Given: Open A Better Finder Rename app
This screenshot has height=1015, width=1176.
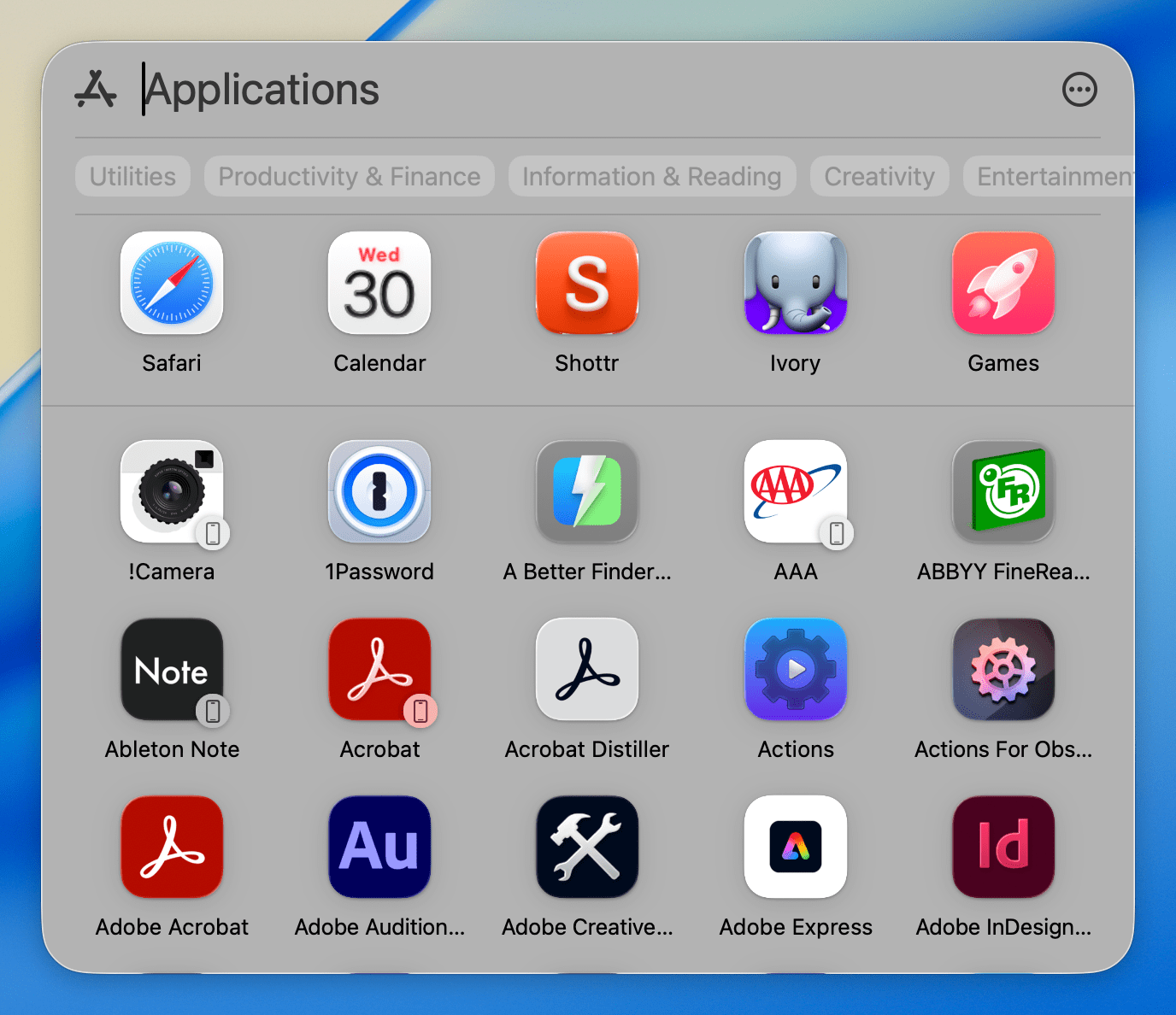Looking at the screenshot, I should (x=587, y=491).
